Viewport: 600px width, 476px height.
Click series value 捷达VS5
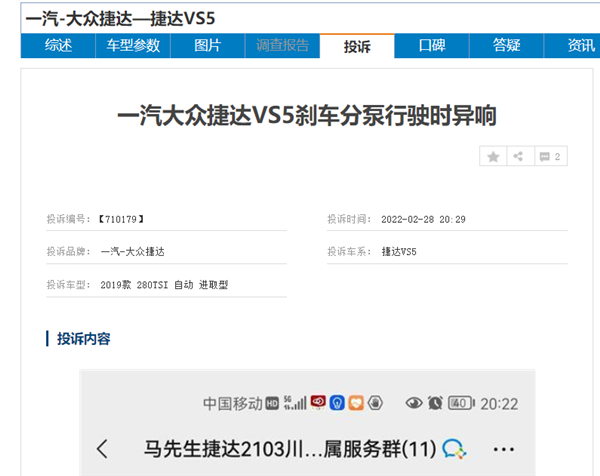(399, 251)
